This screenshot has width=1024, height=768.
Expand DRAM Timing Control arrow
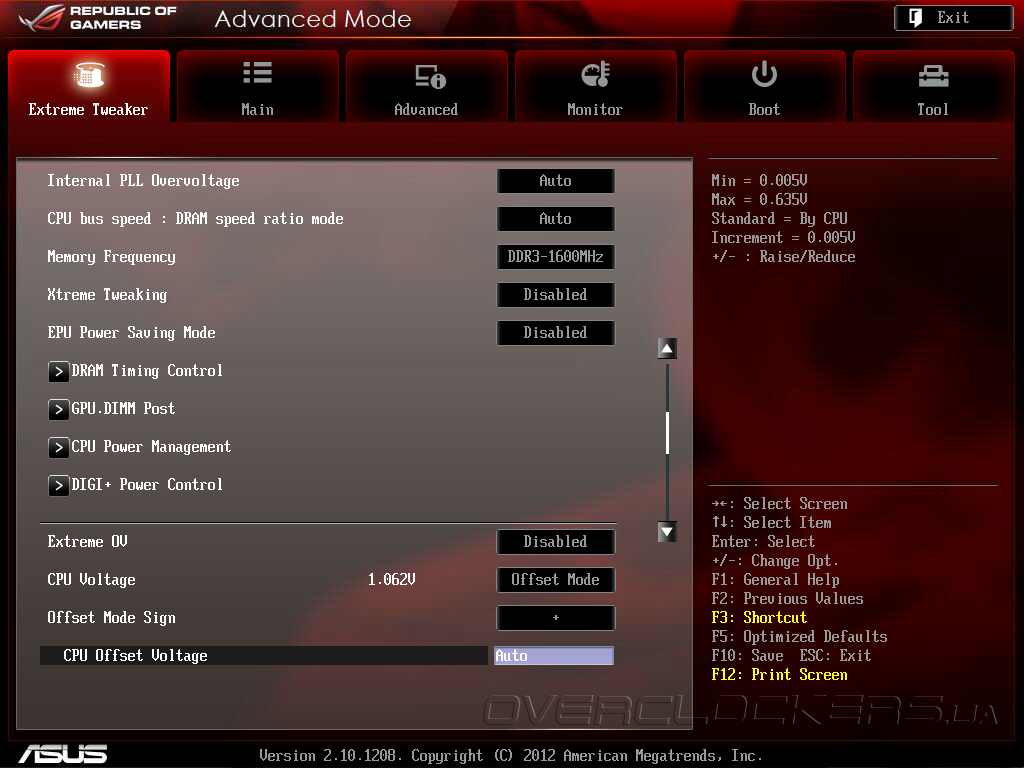point(59,372)
